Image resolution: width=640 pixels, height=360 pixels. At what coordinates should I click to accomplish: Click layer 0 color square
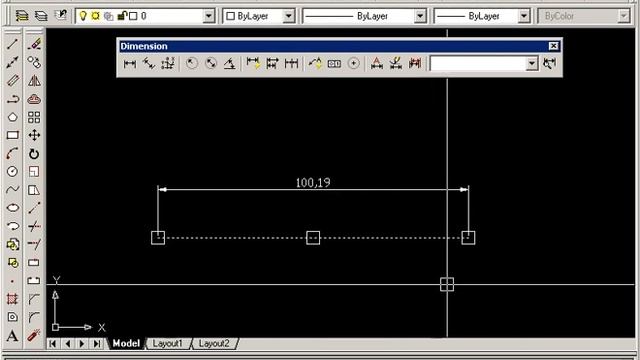(133, 16)
